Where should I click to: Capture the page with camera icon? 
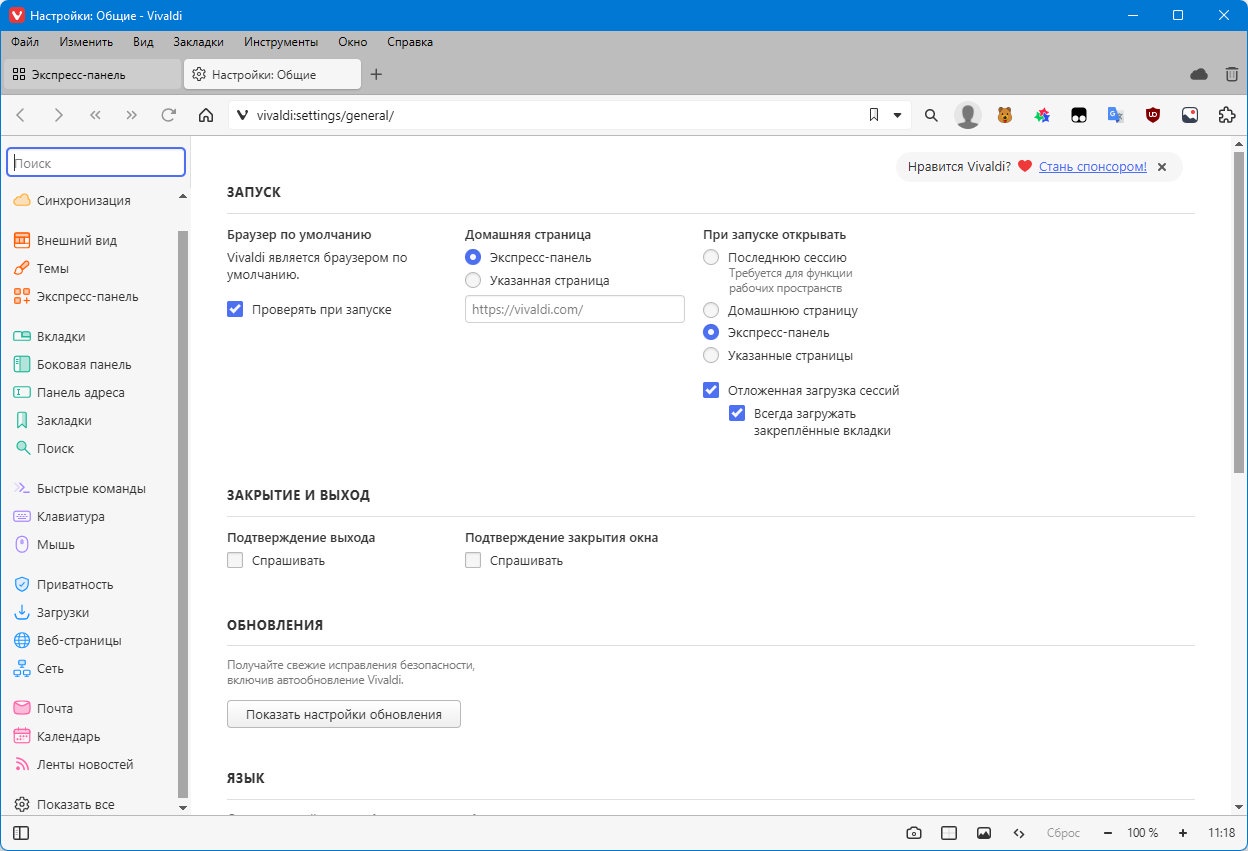[914, 832]
